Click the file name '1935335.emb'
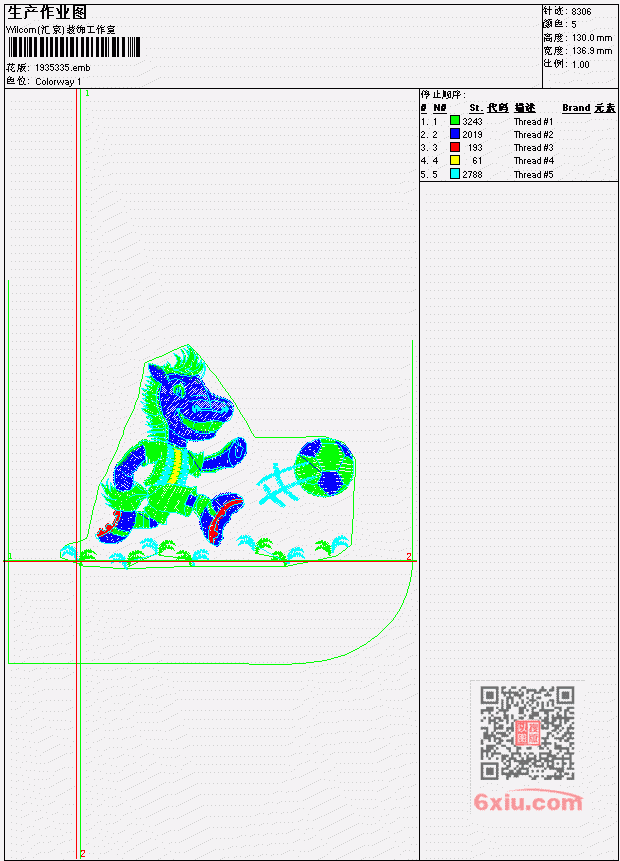Image resolution: width=620 pixels, height=861 pixels. pyautogui.click(x=63, y=68)
